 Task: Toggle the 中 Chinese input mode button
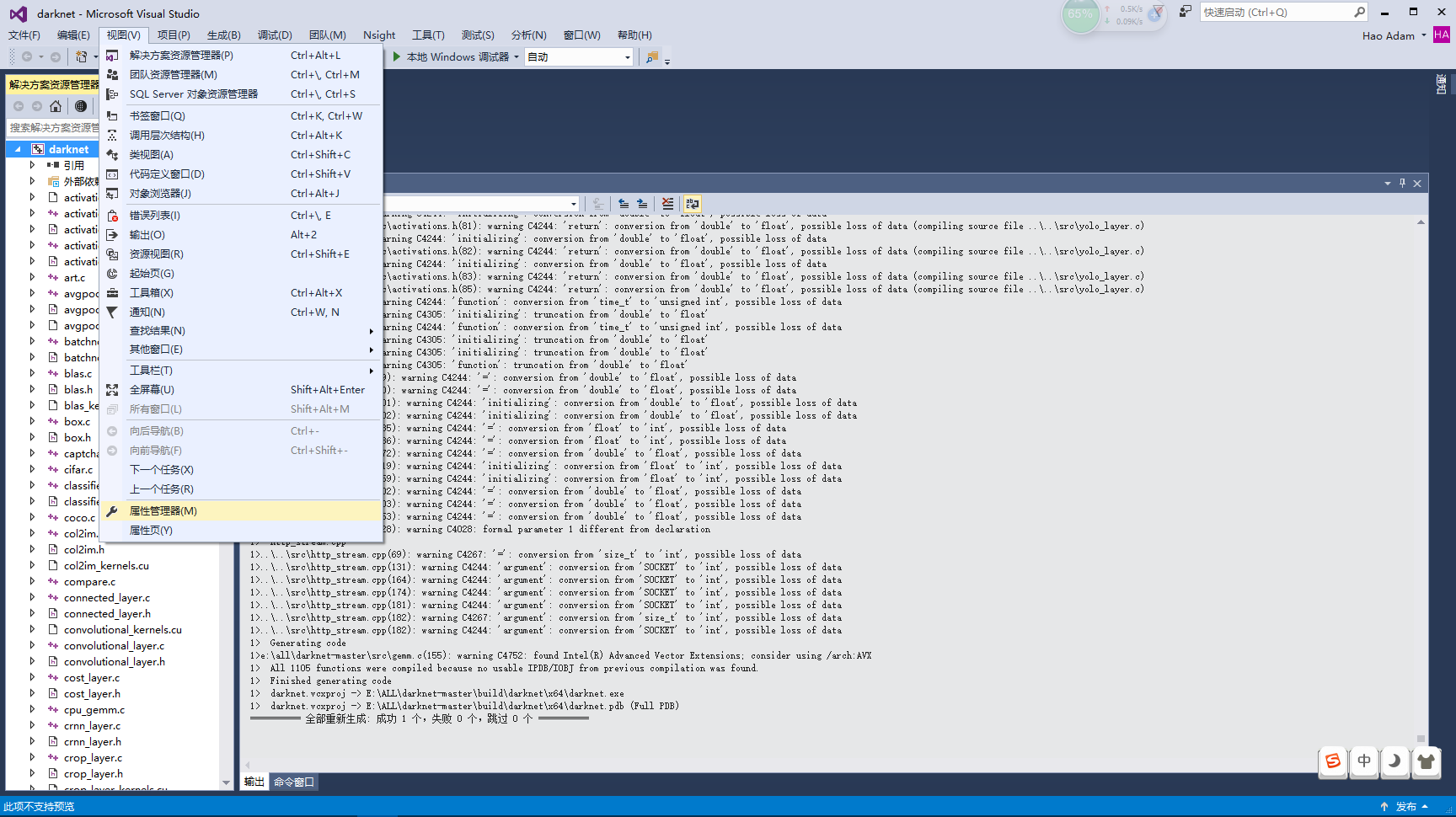point(1364,761)
